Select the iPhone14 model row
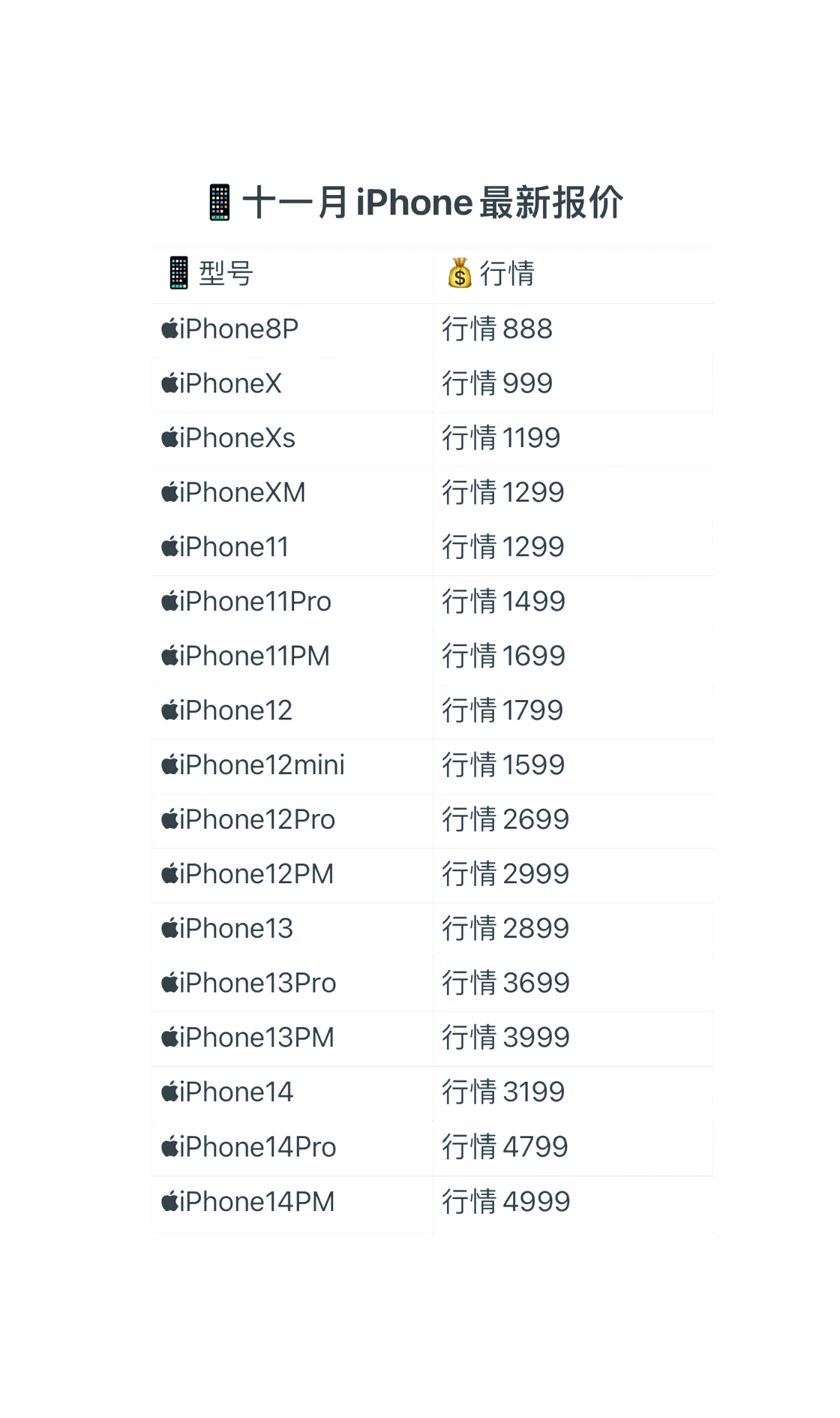This screenshot has height=1418, width=840. pos(433,1093)
